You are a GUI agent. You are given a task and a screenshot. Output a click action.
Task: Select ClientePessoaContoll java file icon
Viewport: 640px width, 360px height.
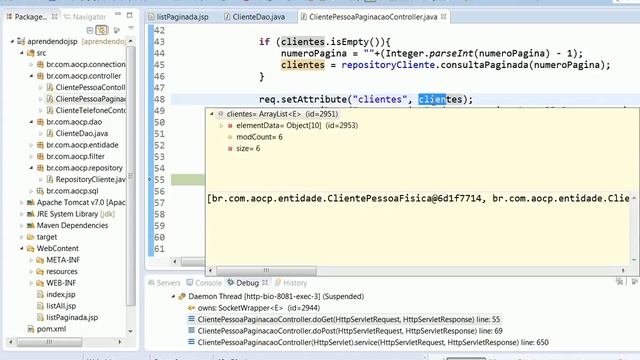50,87
